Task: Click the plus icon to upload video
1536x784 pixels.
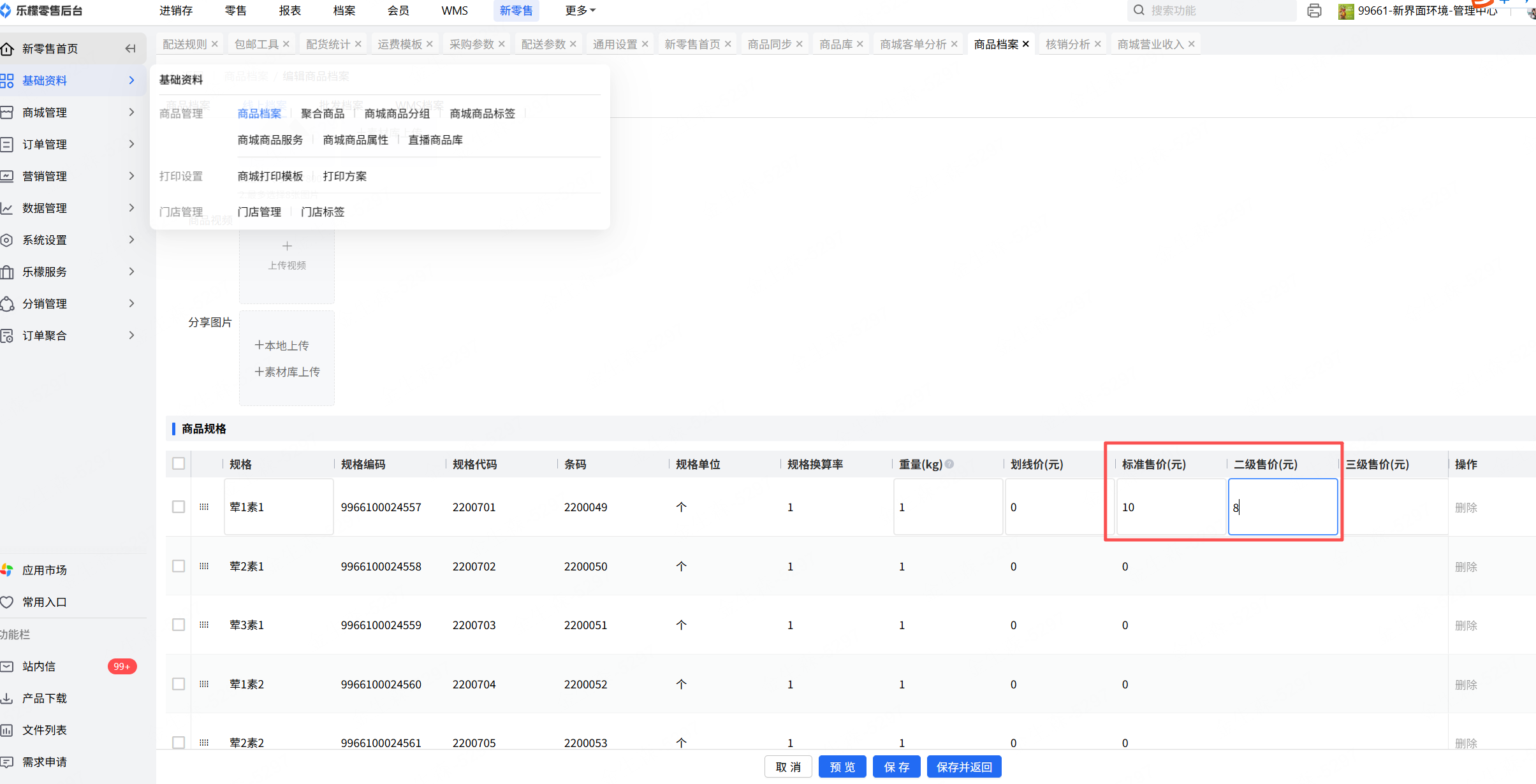Action: pos(287,246)
